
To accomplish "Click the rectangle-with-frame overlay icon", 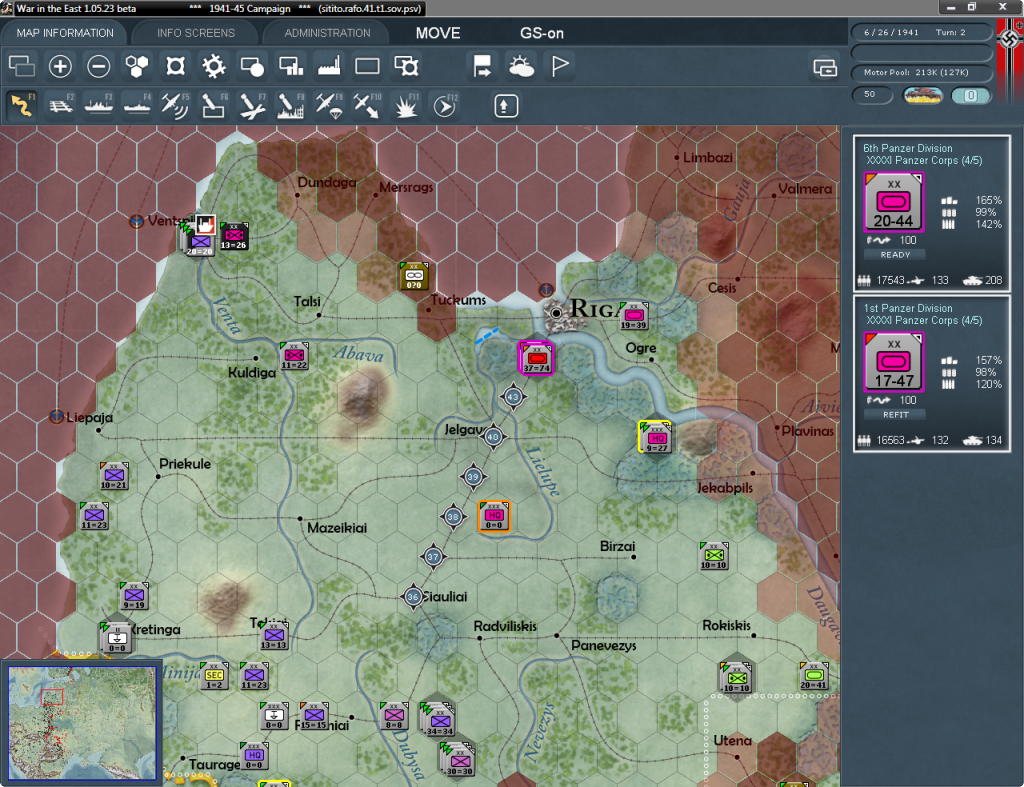I will point(406,66).
